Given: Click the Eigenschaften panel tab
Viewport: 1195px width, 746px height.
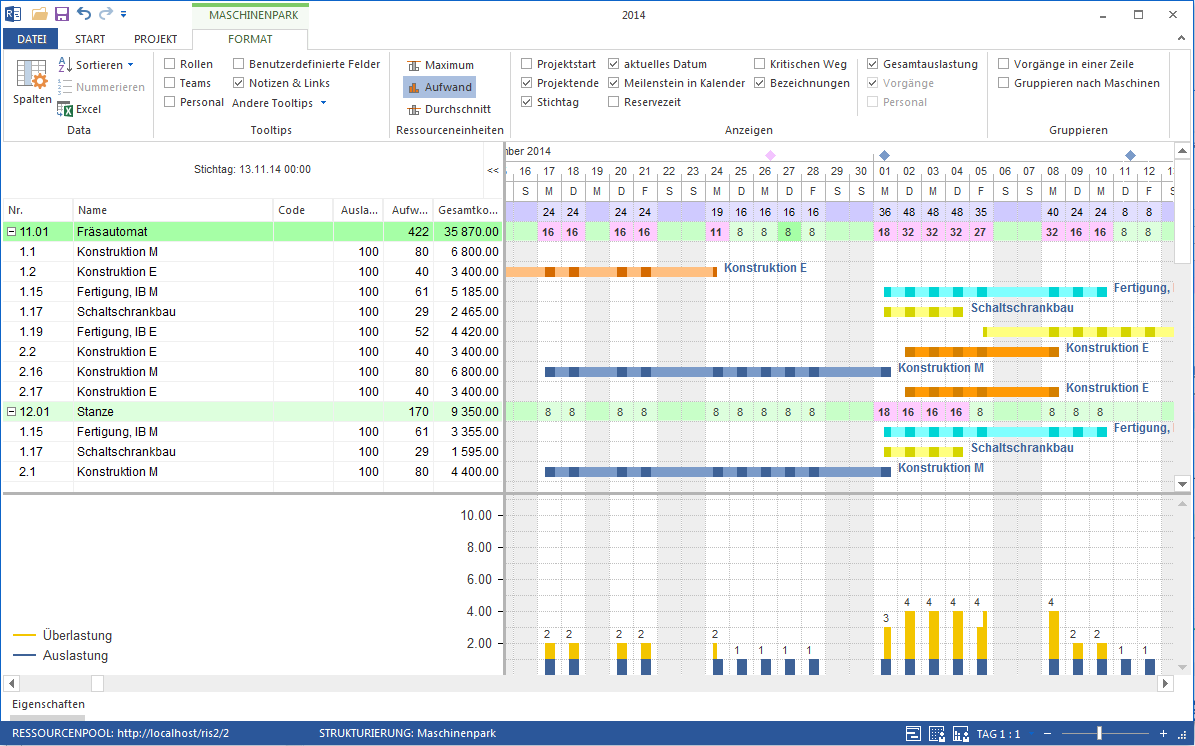Looking at the screenshot, I should tap(48, 704).
